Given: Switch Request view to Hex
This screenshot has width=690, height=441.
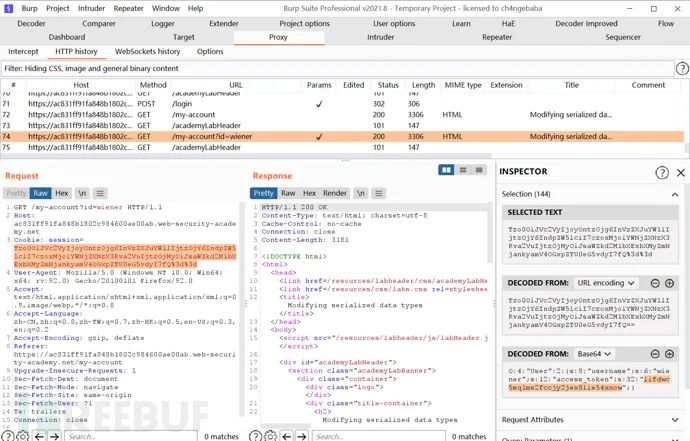Looking at the screenshot, I should tap(62, 193).
